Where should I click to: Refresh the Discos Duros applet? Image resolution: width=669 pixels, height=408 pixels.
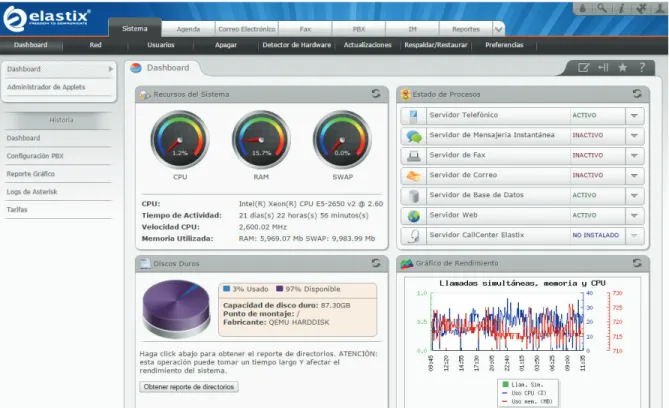(376, 263)
